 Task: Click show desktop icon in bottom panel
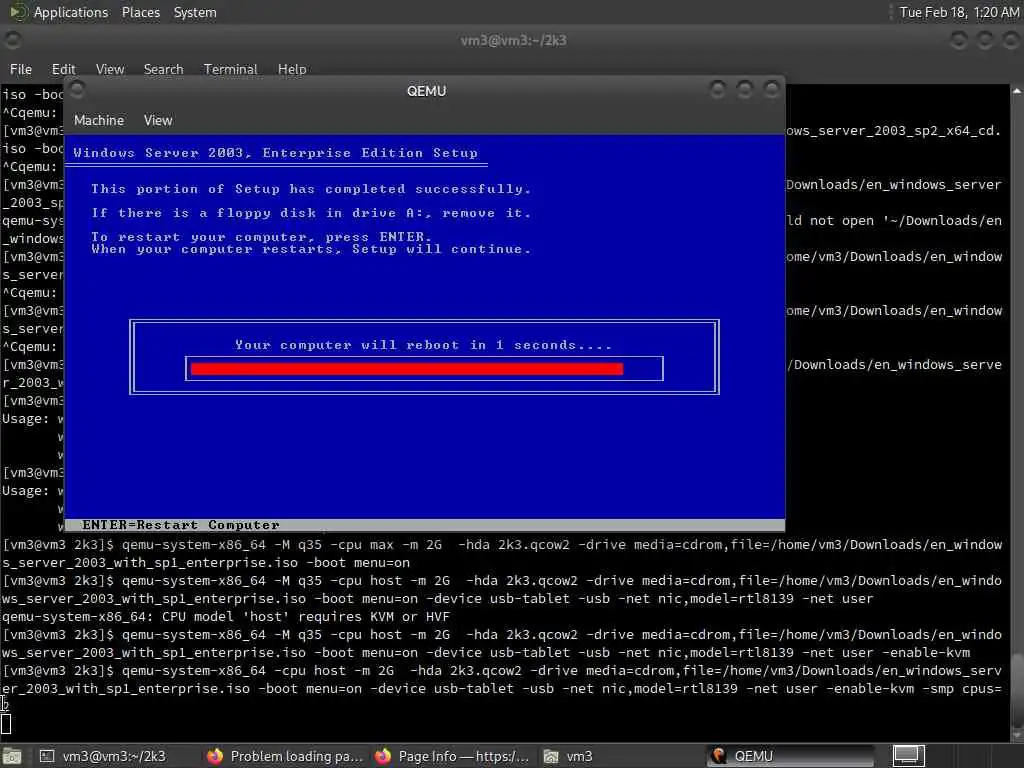[12, 756]
